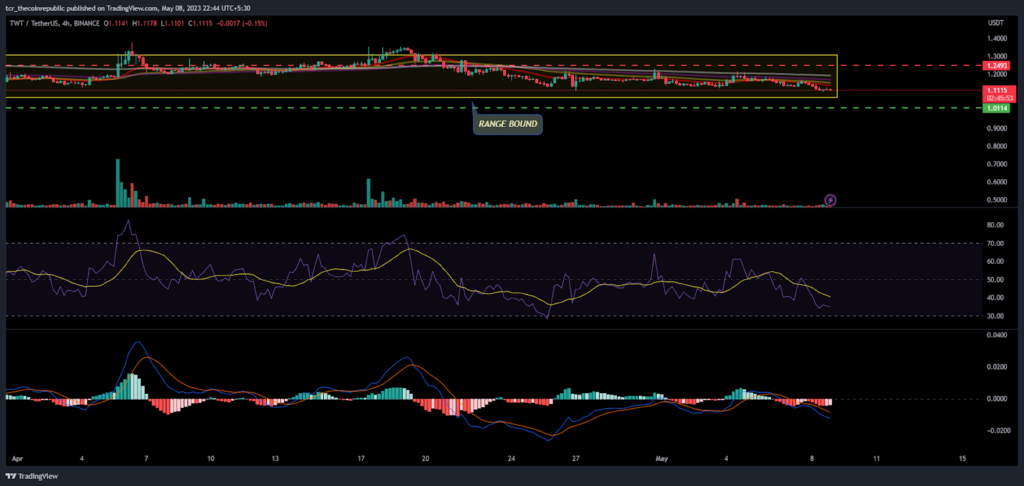The height and width of the screenshot is (486, 1024).
Task: Click the 80.00 RSI axis label
Action: pyautogui.click(x=995, y=225)
